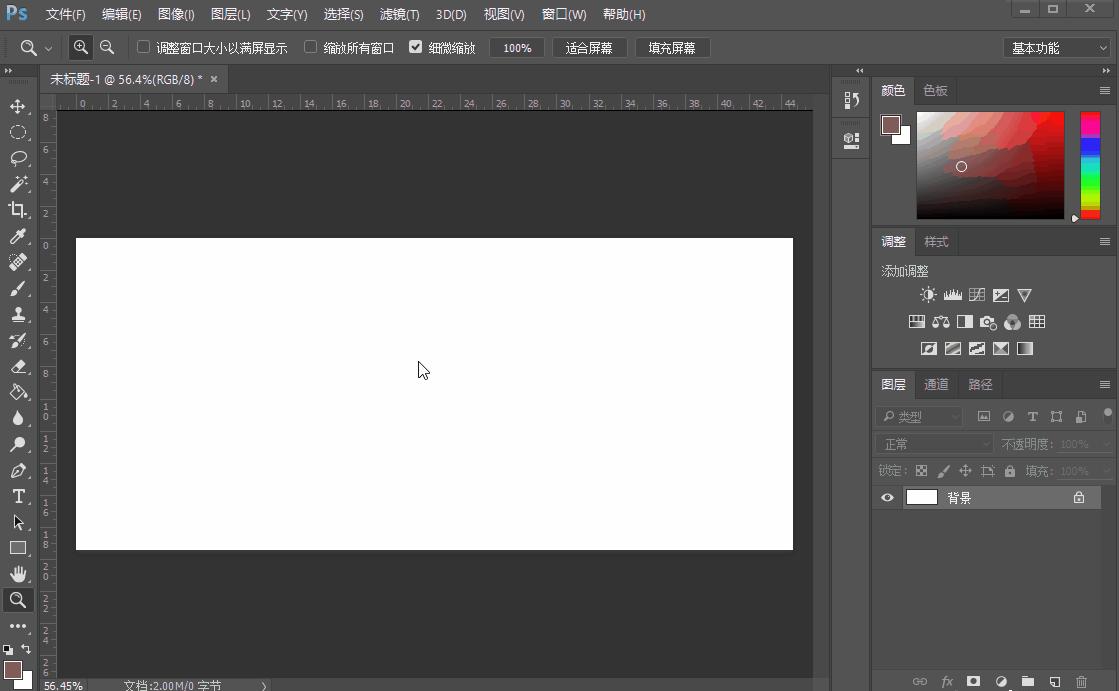
Task: Click the Brightness/Contrast adjustment icon
Action: point(928,295)
